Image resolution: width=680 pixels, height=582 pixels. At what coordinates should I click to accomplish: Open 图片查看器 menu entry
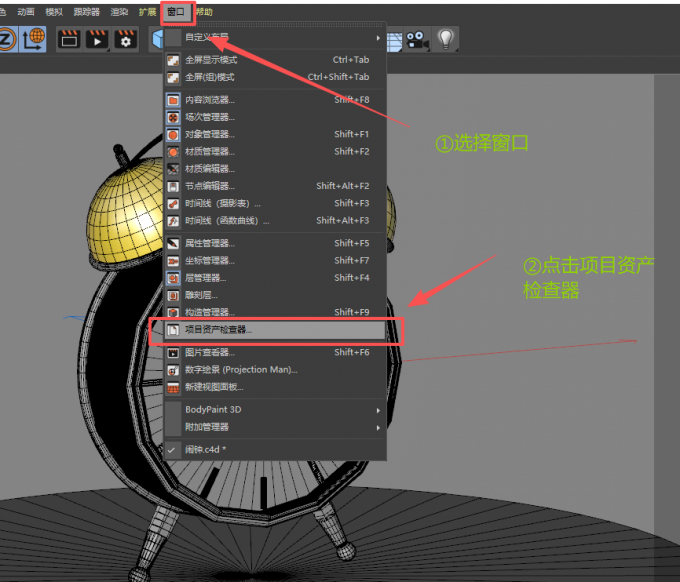coord(210,352)
